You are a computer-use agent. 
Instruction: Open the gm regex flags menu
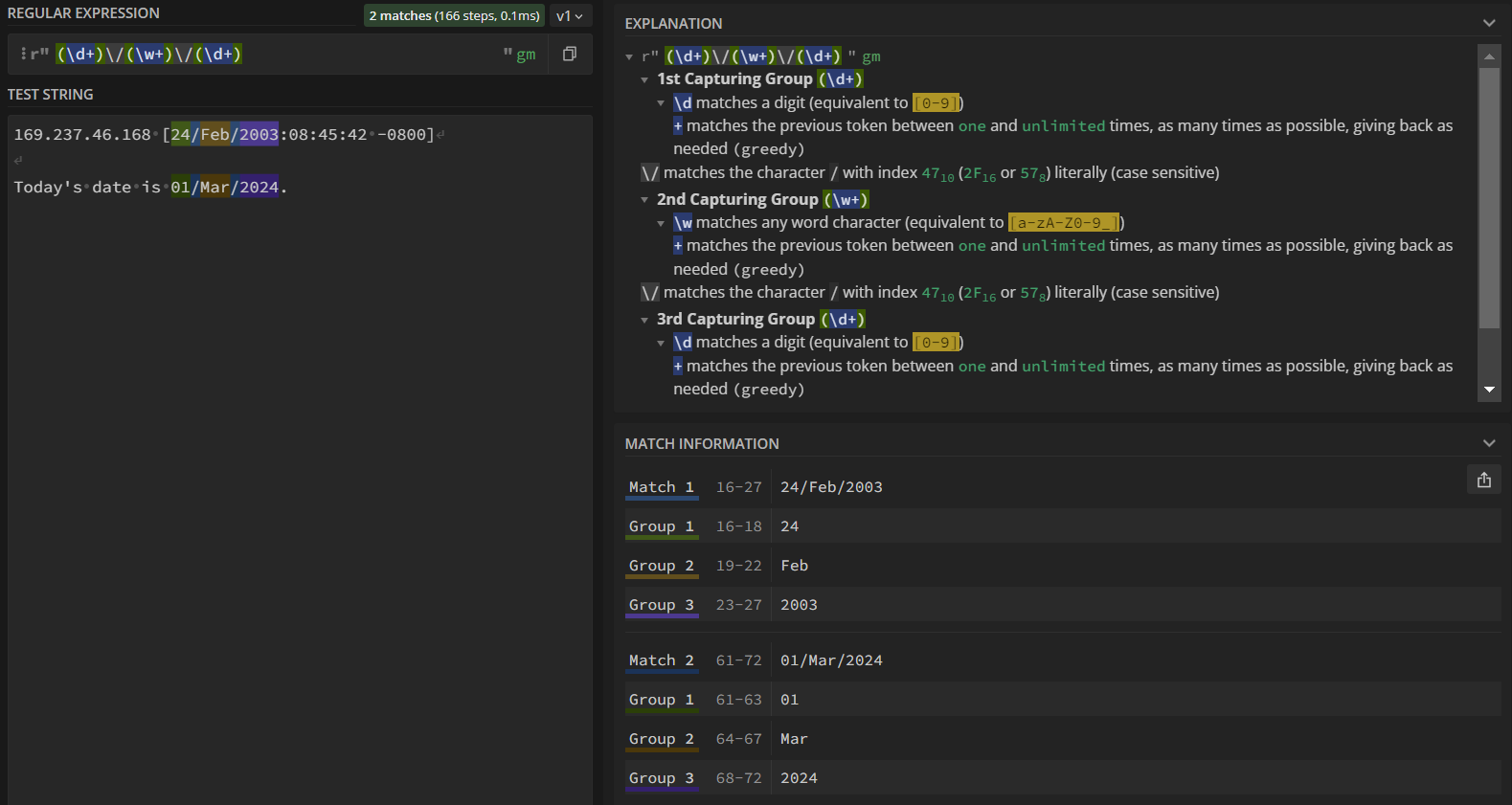pos(526,55)
